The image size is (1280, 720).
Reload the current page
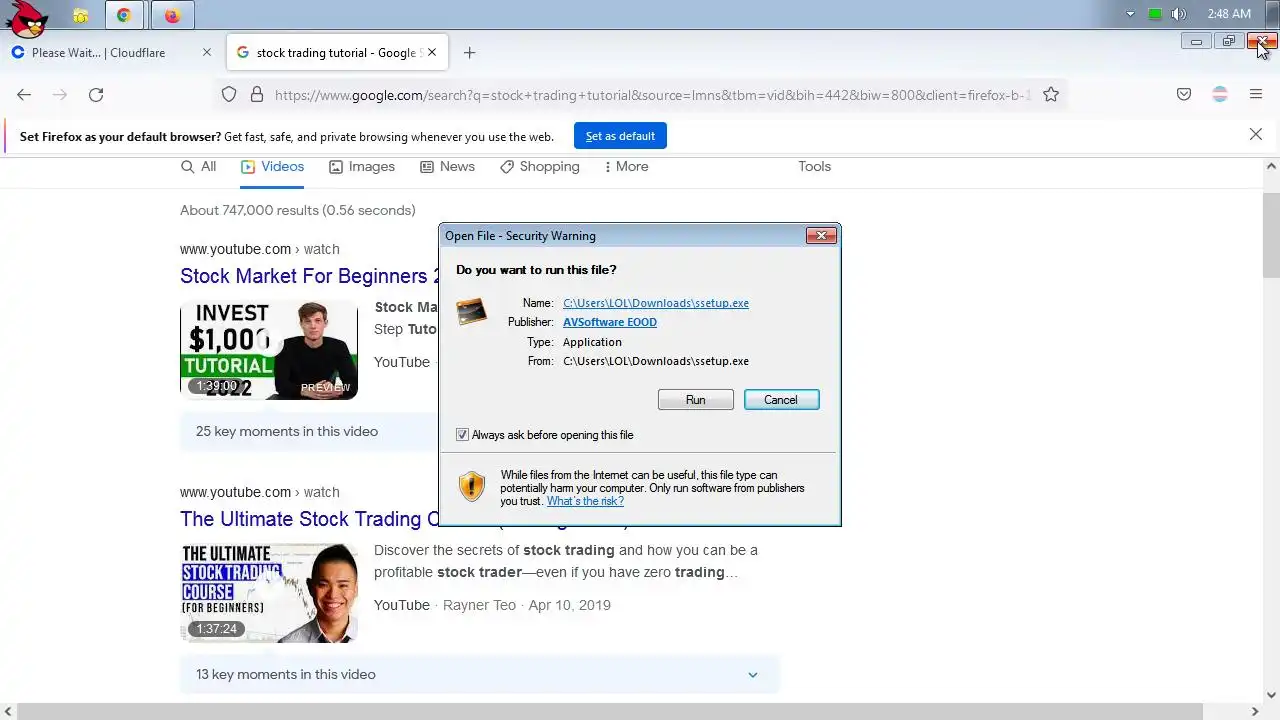pyautogui.click(x=96, y=94)
